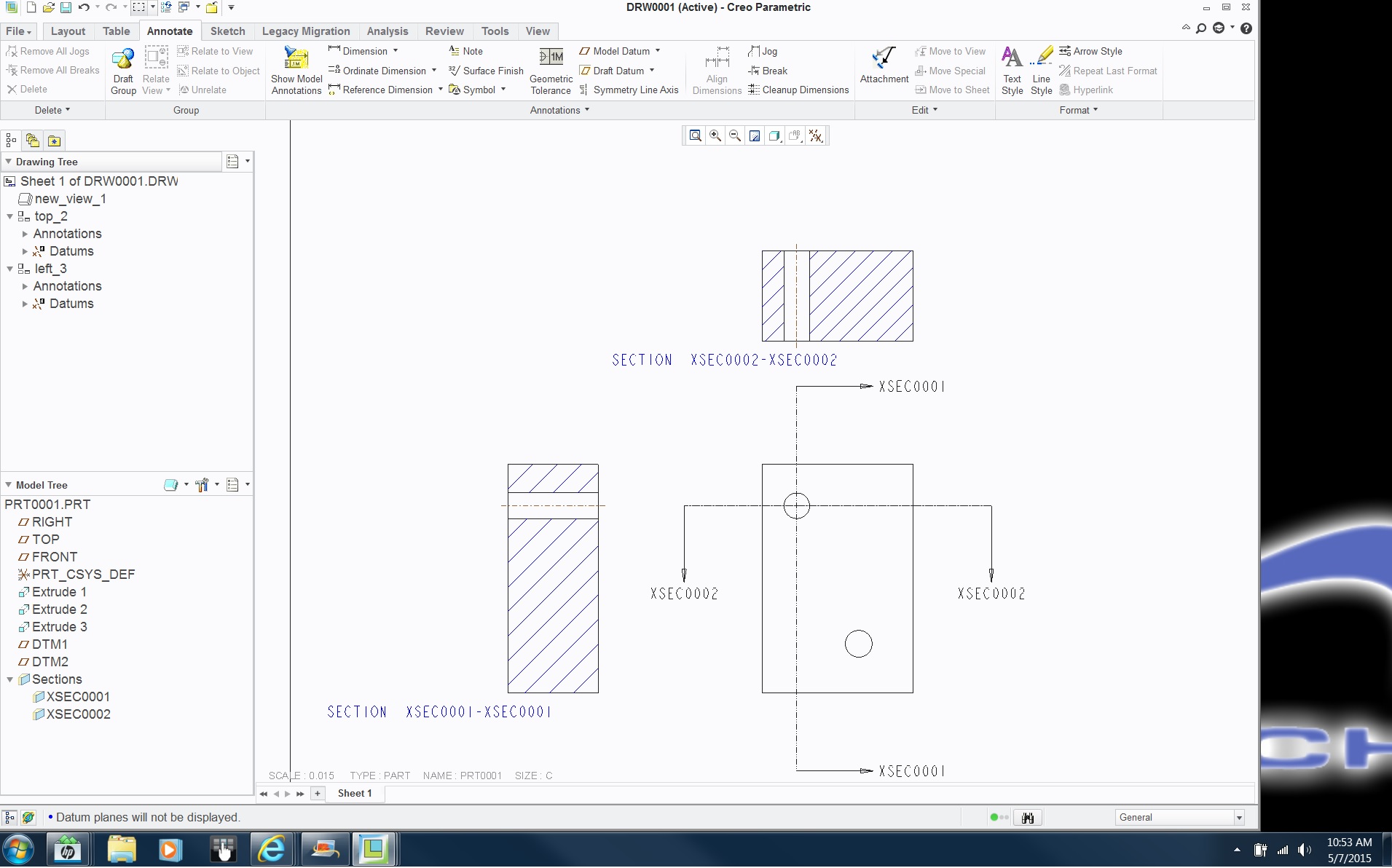Open the File menu
Image resolution: width=1392 pixels, height=868 pixels.
point(18,31)
